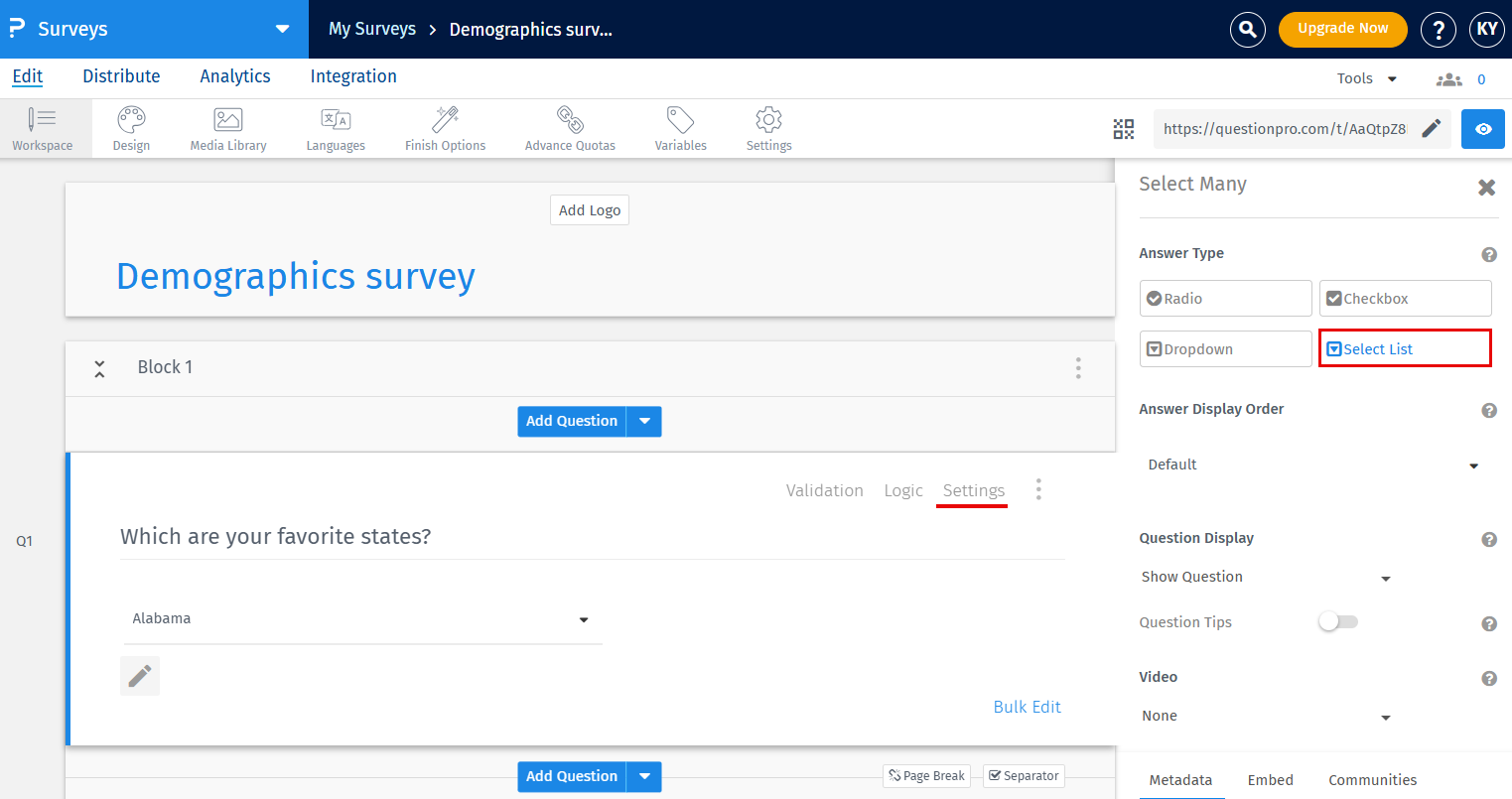Open search from the top bar
1512x799 pixels.
click(x=1247, y=29)
